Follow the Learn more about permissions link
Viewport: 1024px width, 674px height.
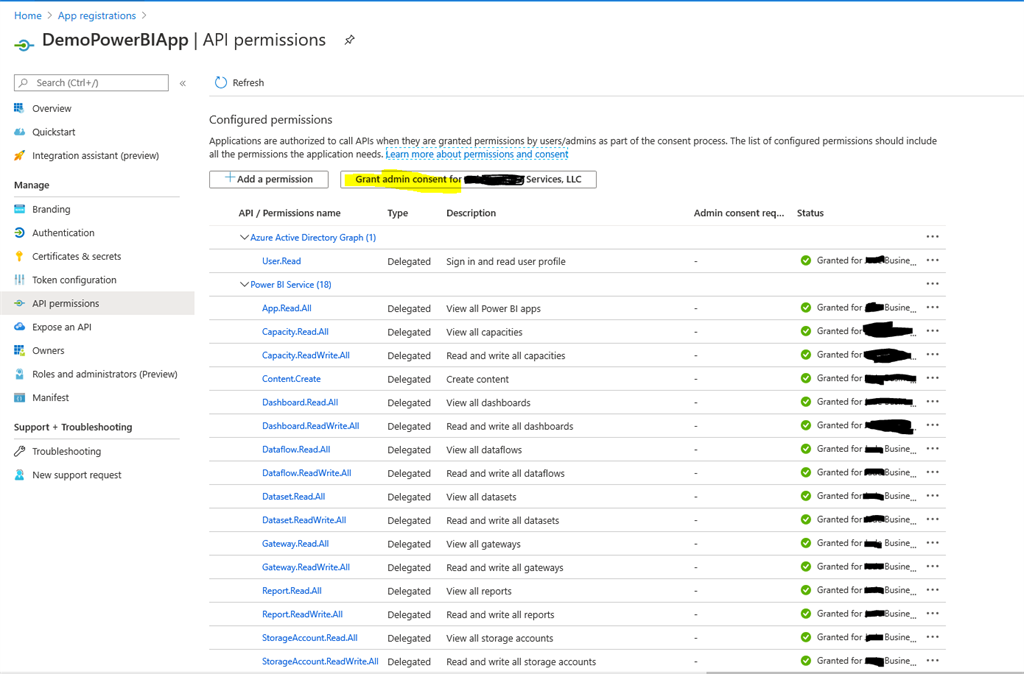(477, 154)
